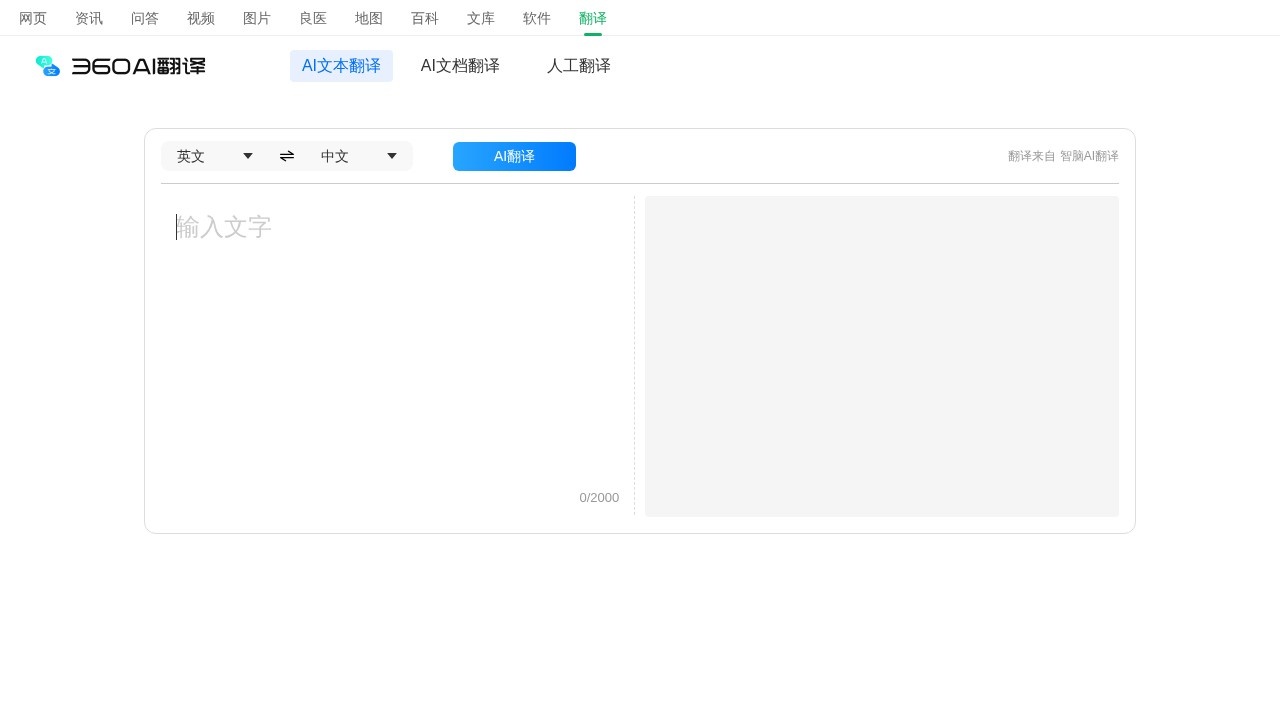Screen dimensions: 1280x720
Task: Select 视频 in the top navigation
Action: pos(201,18)
